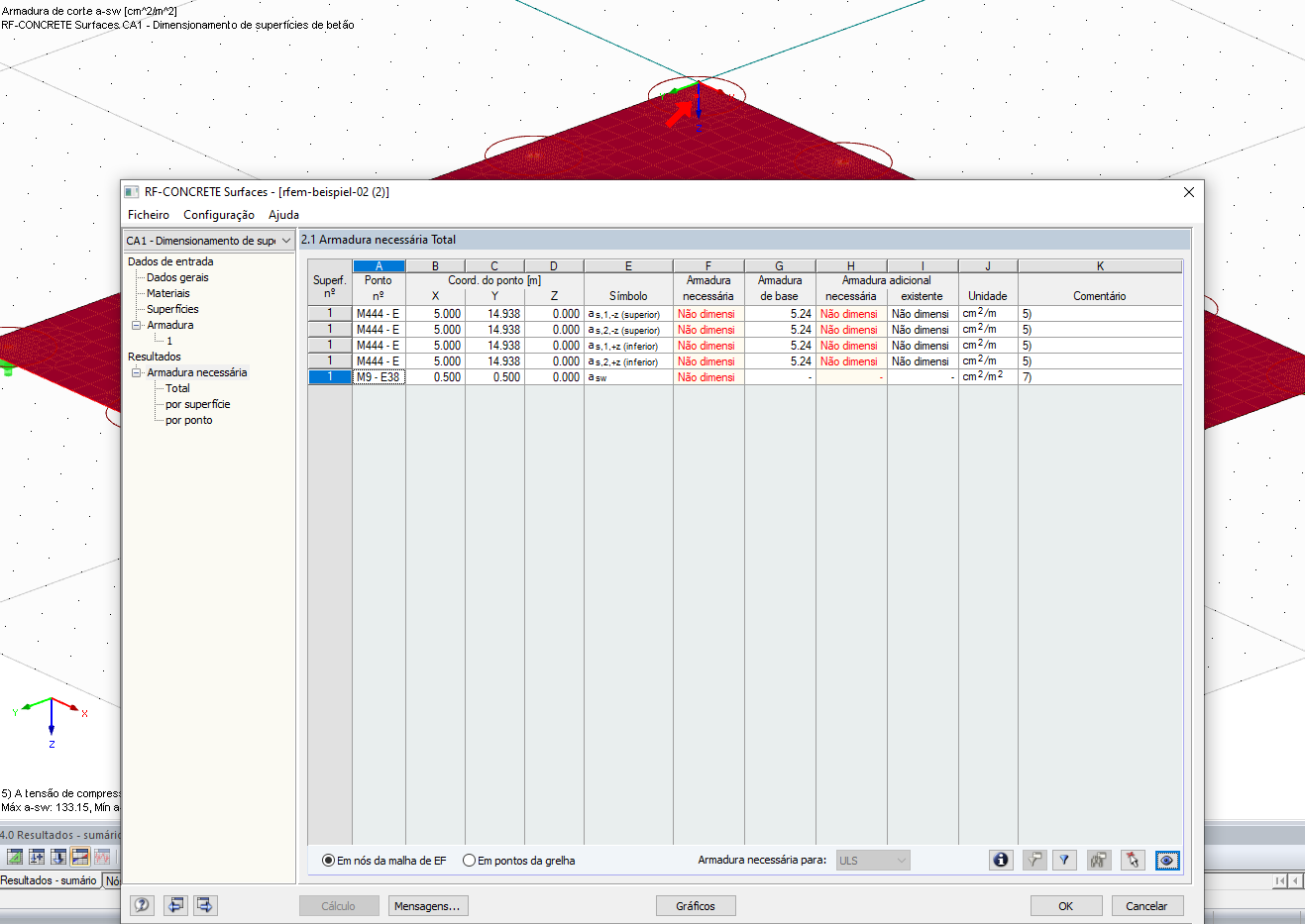Click the blue down-arrow table icon in results toolbar
The image size is (1305, 924).
tap(58, 857)
